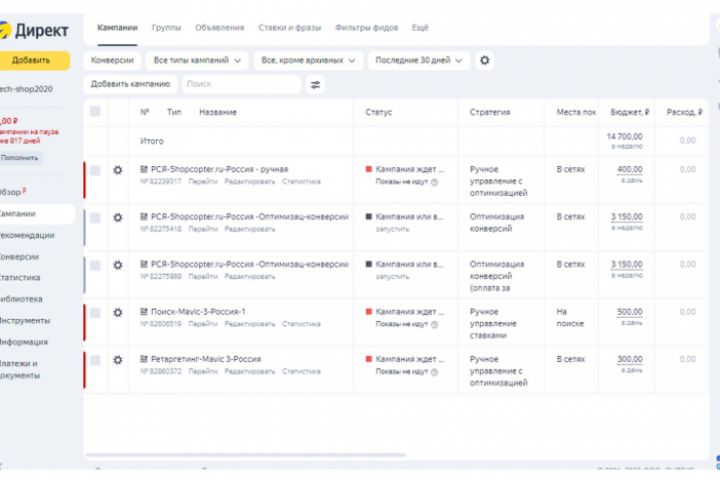Click type icon of РСЯ-Shopcopter.ru-Россия - ручная
The height and width of the screenshot is (480, 720).
144,169
